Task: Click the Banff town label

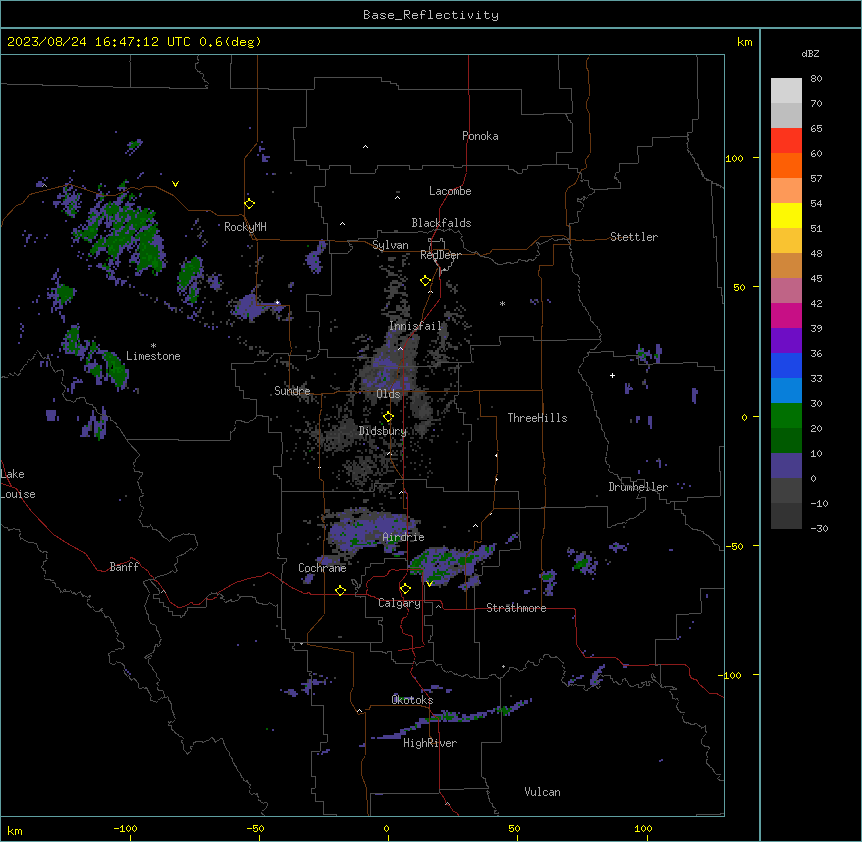Action: 124,567
